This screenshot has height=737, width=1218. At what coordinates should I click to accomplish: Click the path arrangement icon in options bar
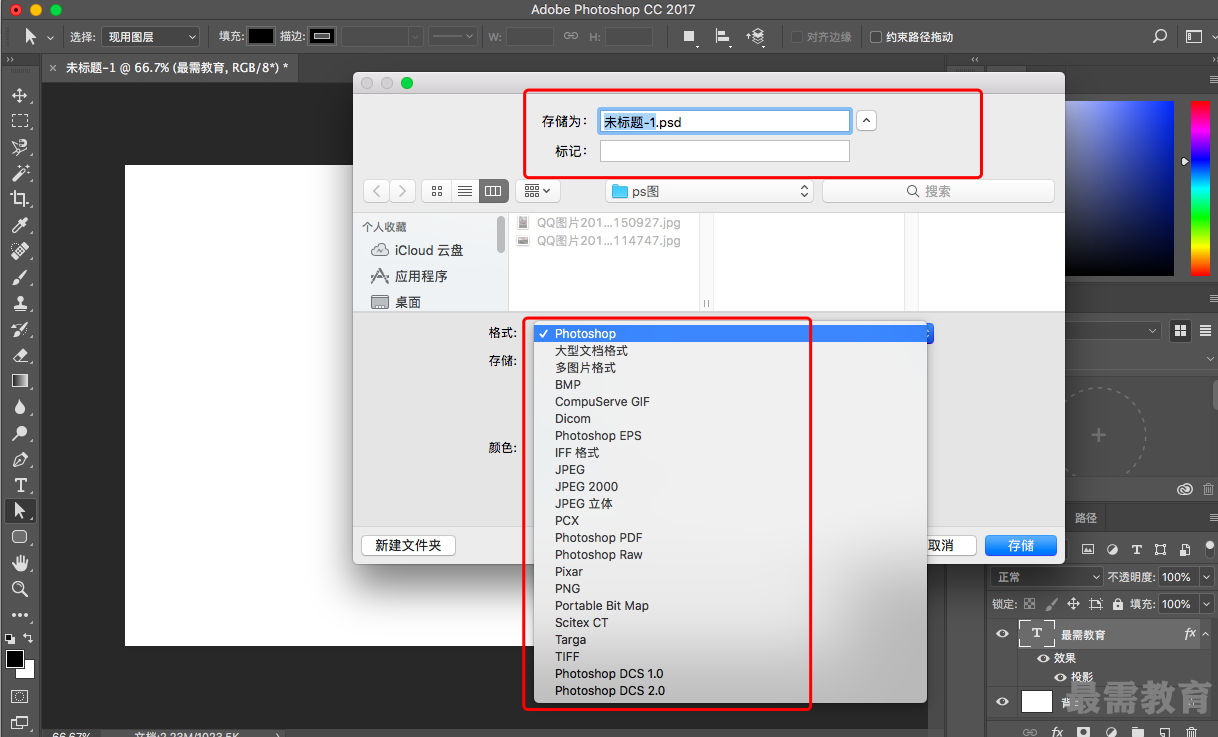coord(755,37)
